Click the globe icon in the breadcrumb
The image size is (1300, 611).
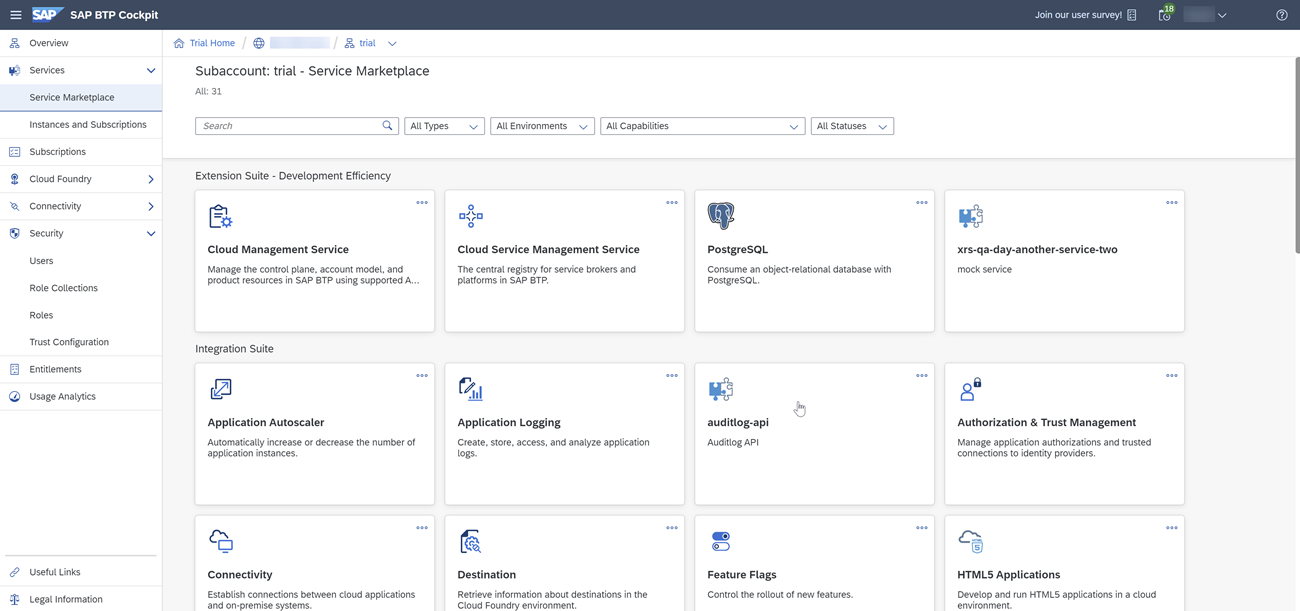point(259,43)
